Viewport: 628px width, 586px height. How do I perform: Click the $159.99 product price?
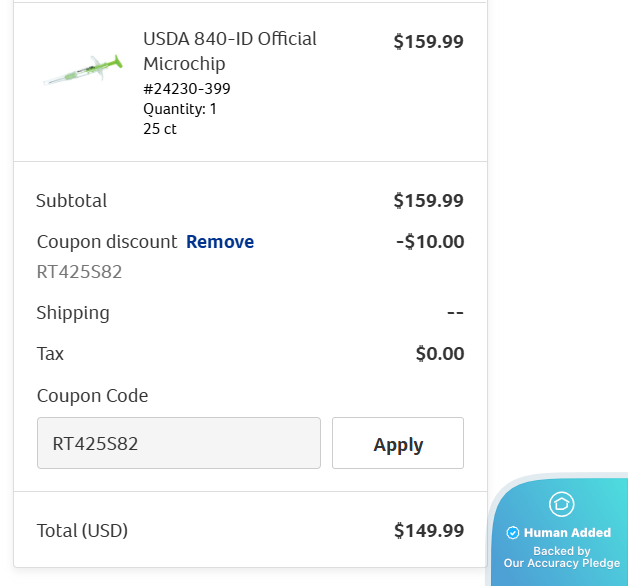pos(428,42)
